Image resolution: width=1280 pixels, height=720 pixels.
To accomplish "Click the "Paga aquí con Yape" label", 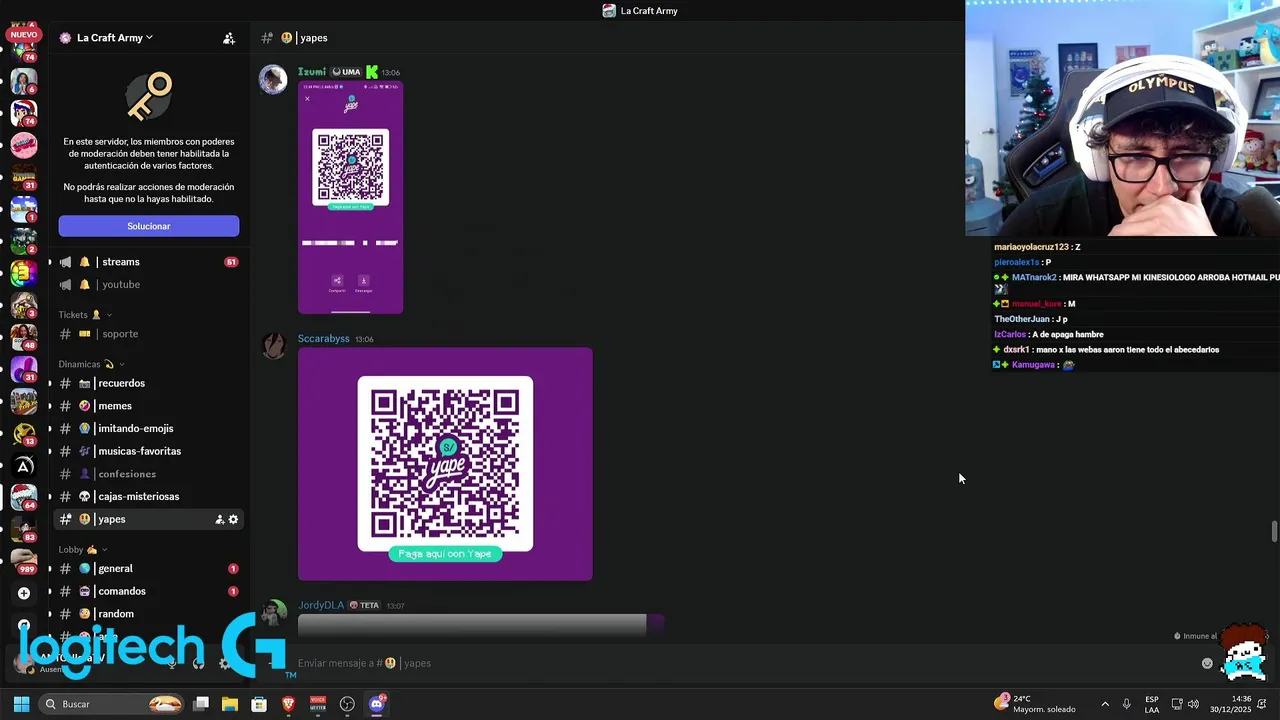I will 445,554.
